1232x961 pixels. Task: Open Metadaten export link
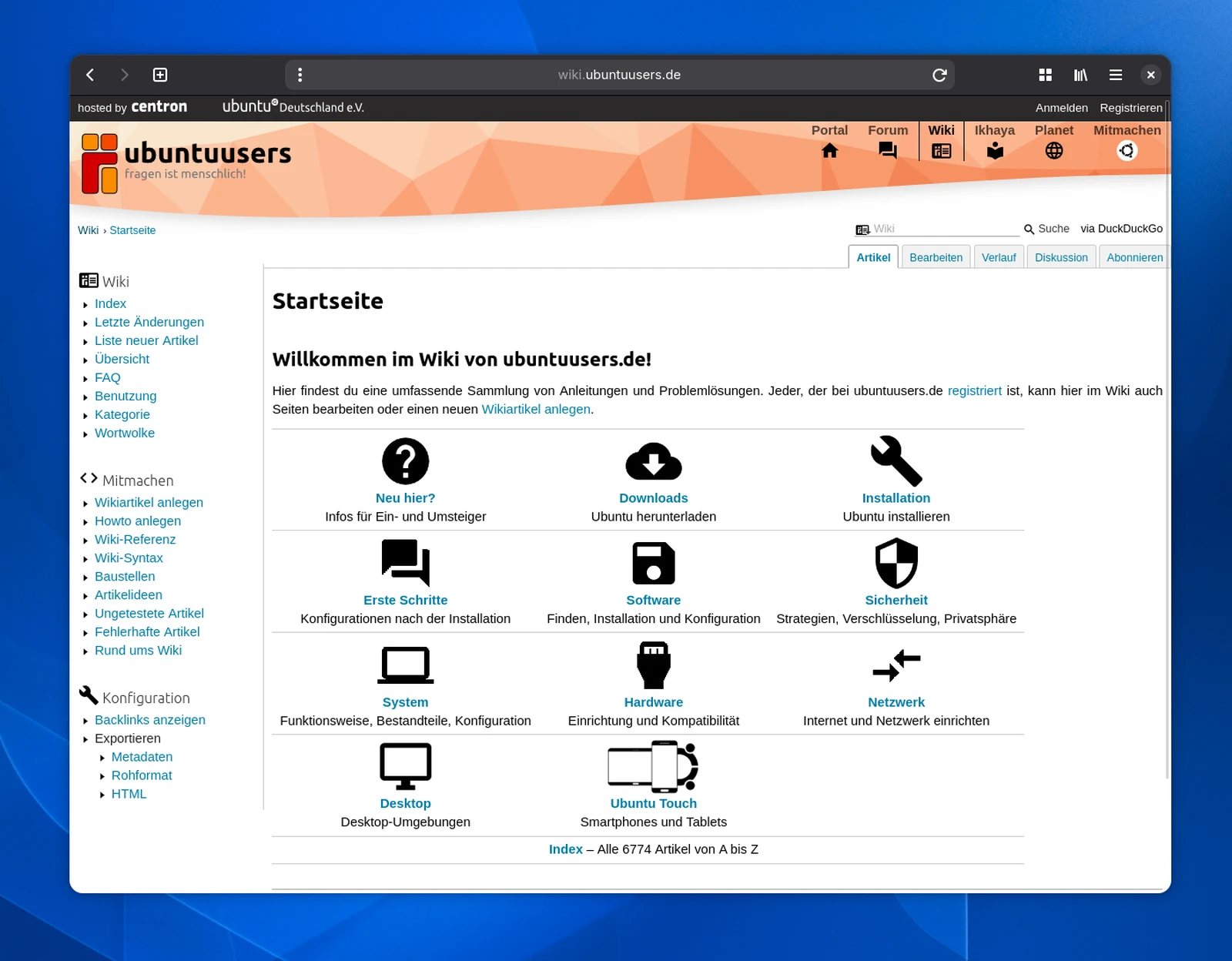click(142, 757)
